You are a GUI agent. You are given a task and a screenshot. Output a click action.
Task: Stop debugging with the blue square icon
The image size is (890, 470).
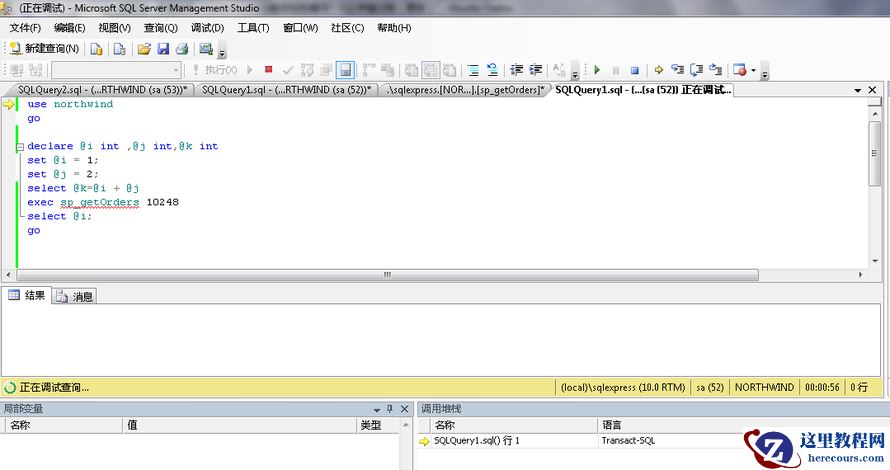click(x=635, y=70)
